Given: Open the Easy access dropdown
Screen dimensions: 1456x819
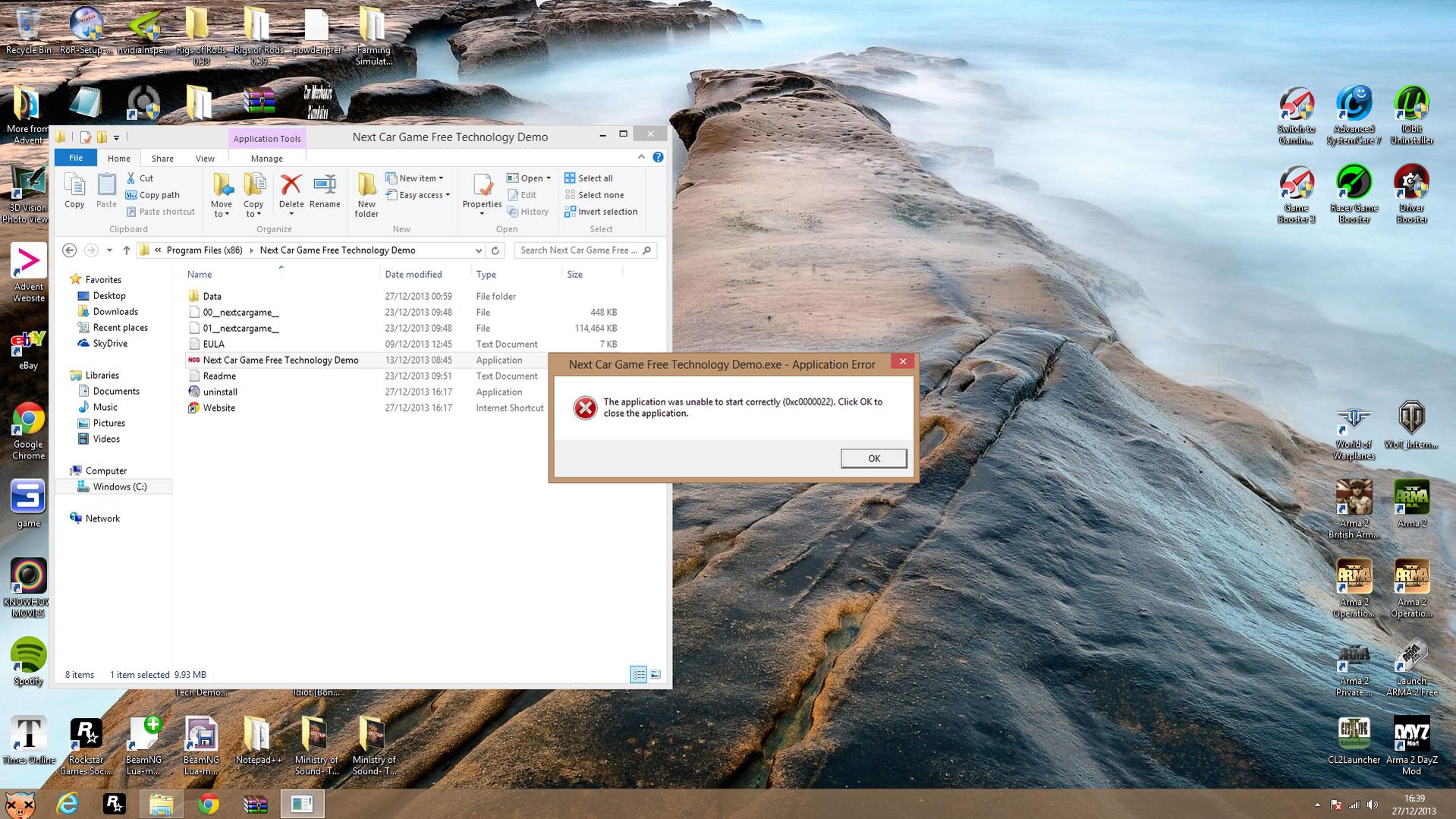Looking at the screenshot, I should pyautogui.click(x=418, y=195).
